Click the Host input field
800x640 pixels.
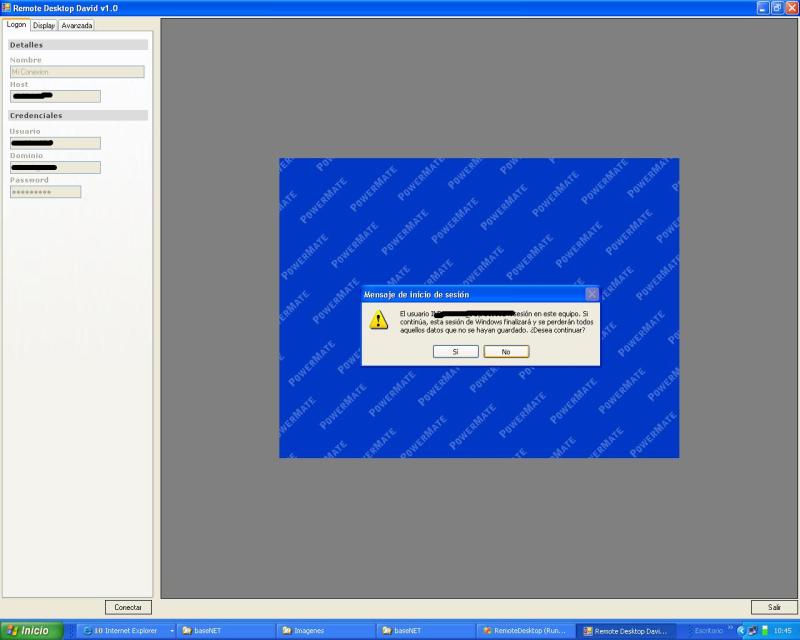[55, 96]
